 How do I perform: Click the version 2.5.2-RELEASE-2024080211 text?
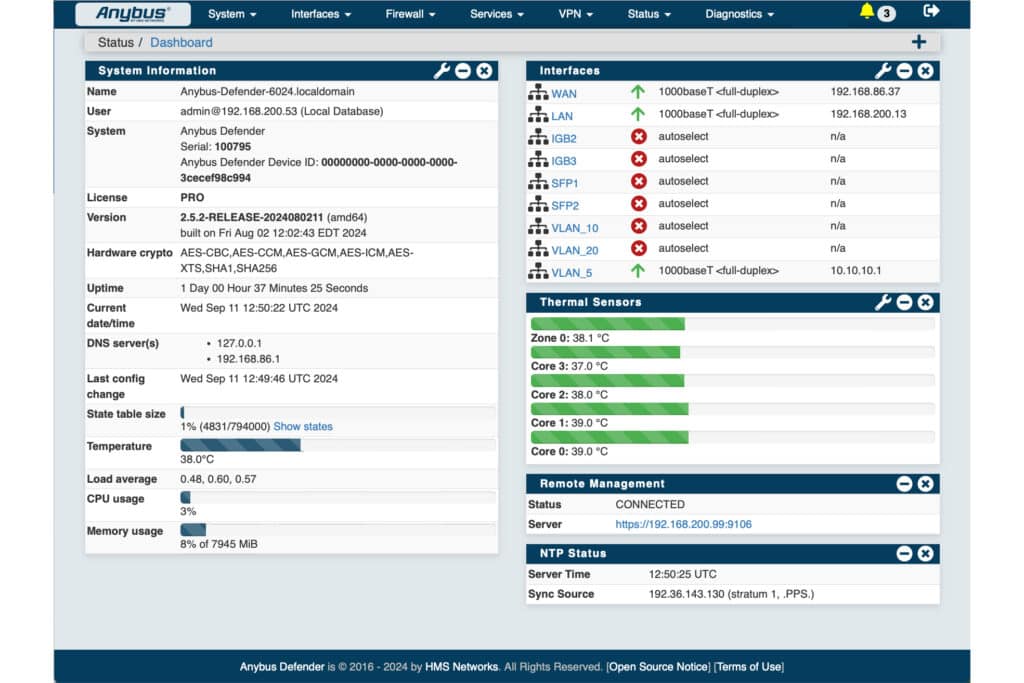251,217
